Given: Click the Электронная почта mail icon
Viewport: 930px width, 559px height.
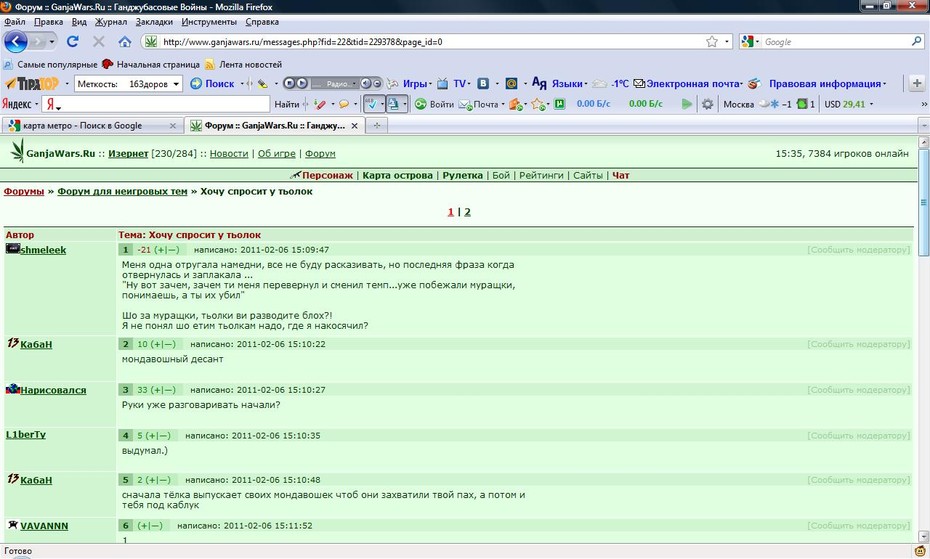Looking at the screenshot, I should tap(639, 84).
